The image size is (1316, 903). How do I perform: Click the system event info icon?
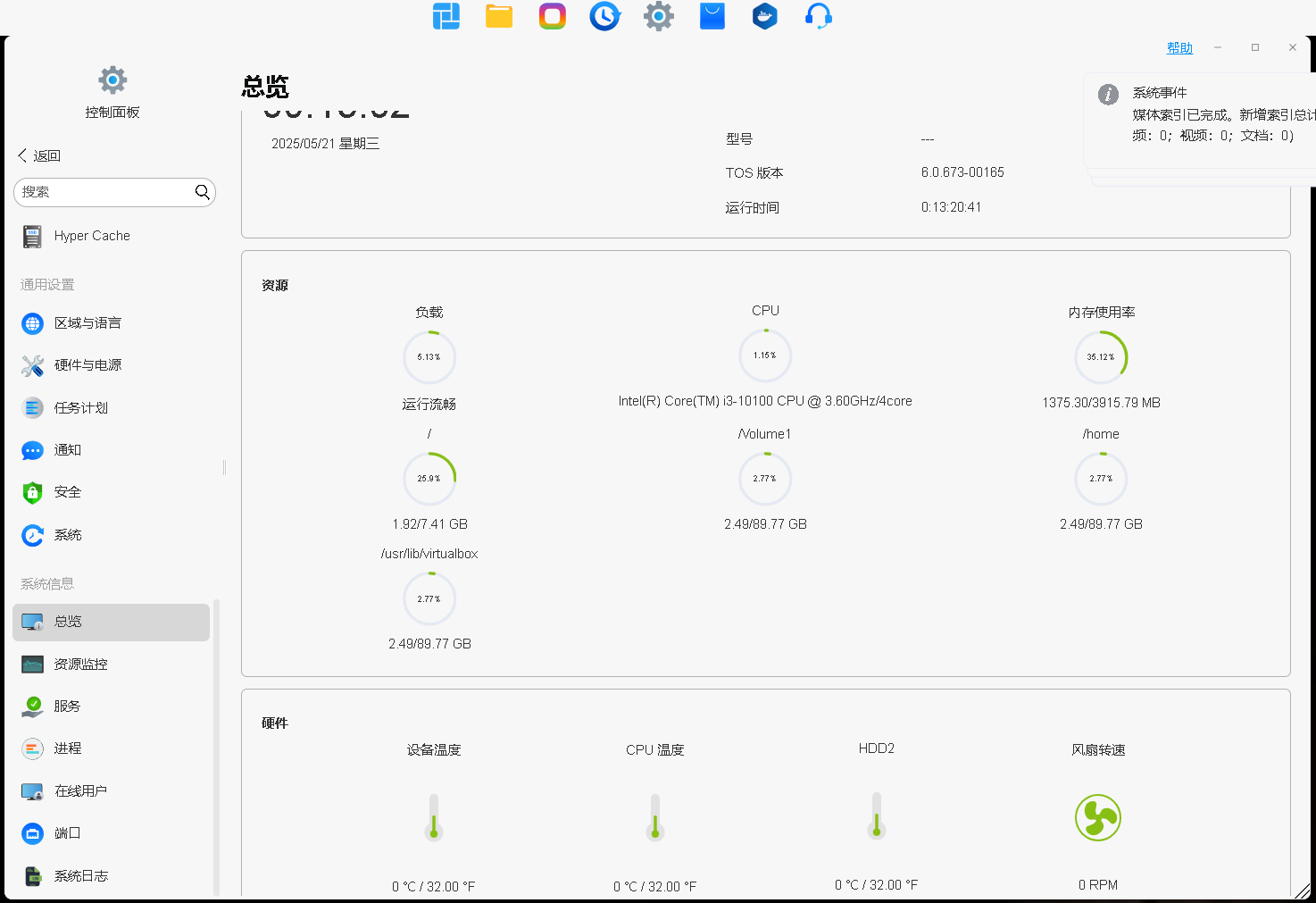(1108, 95)
